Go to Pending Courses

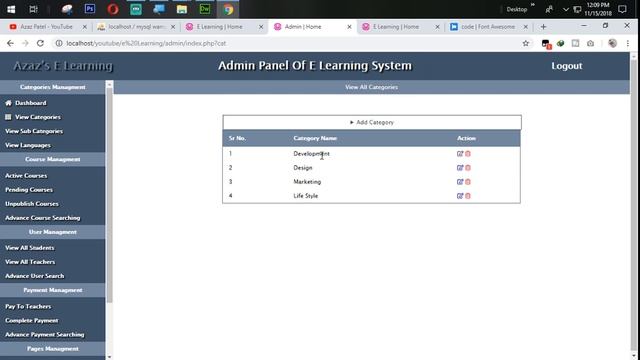point(29,190)
